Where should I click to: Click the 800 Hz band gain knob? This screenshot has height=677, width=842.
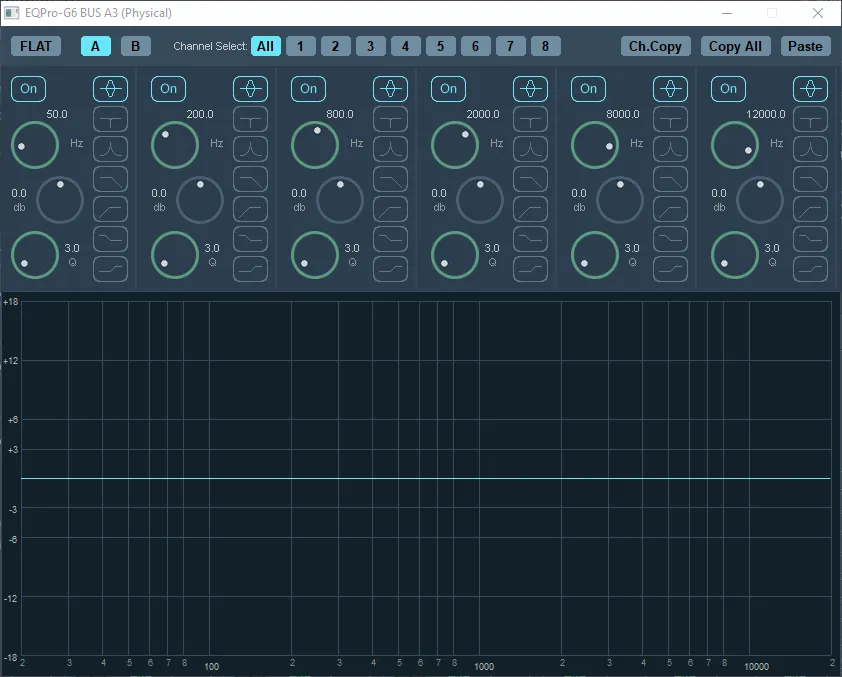point(340,200)
